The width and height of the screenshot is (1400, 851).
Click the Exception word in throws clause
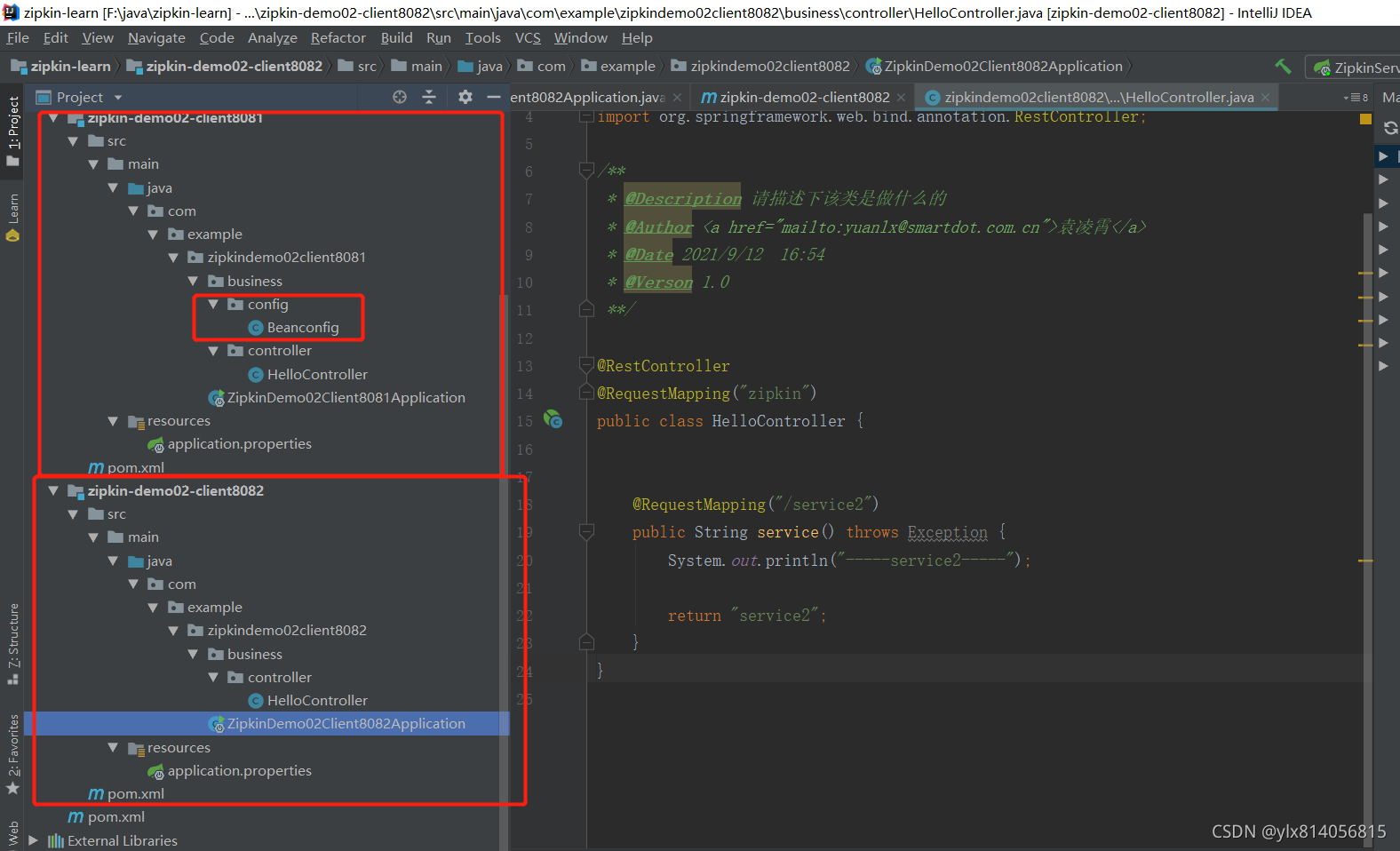tap(948, 532)
